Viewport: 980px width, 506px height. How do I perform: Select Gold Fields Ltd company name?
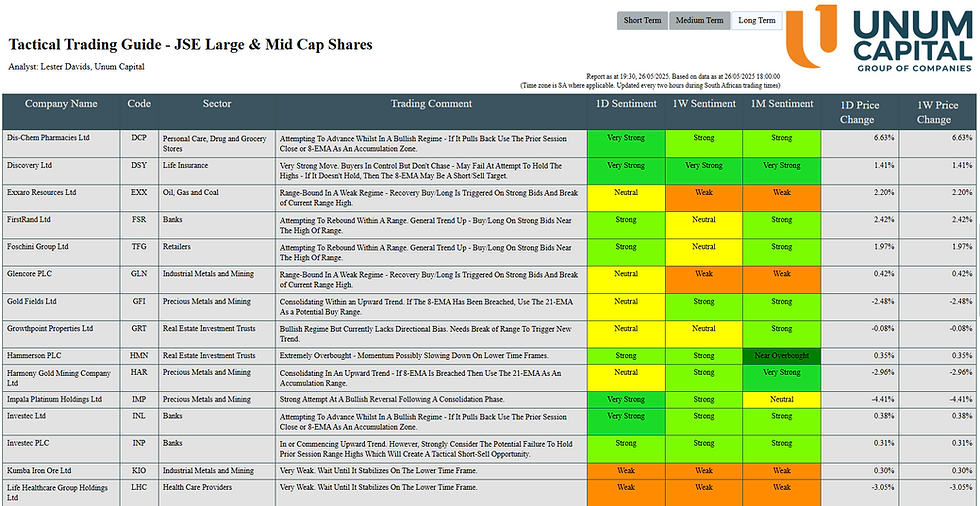pos(32,301)
